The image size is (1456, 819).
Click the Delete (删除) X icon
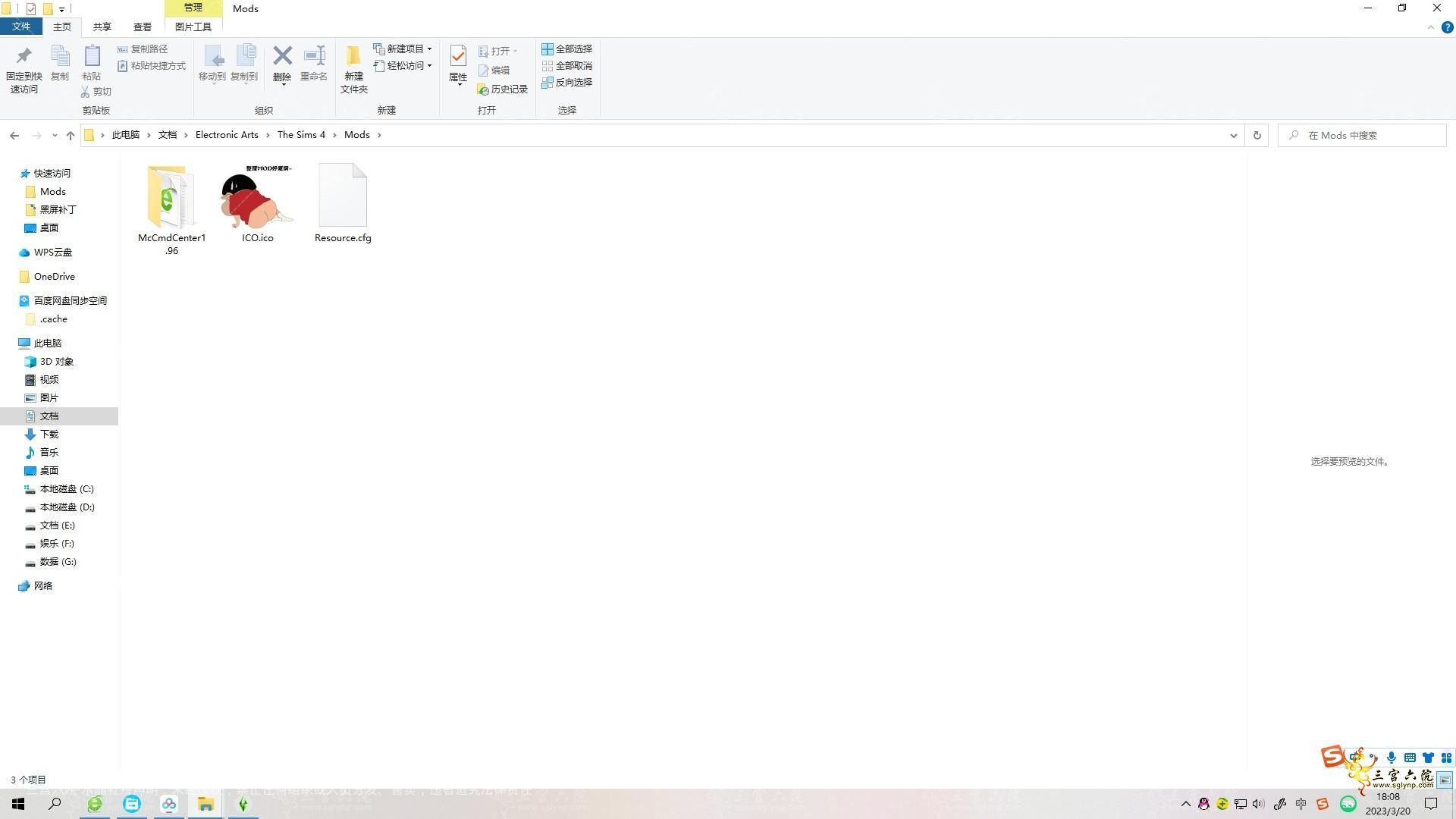pyautogui.click(x=282, y=56)
